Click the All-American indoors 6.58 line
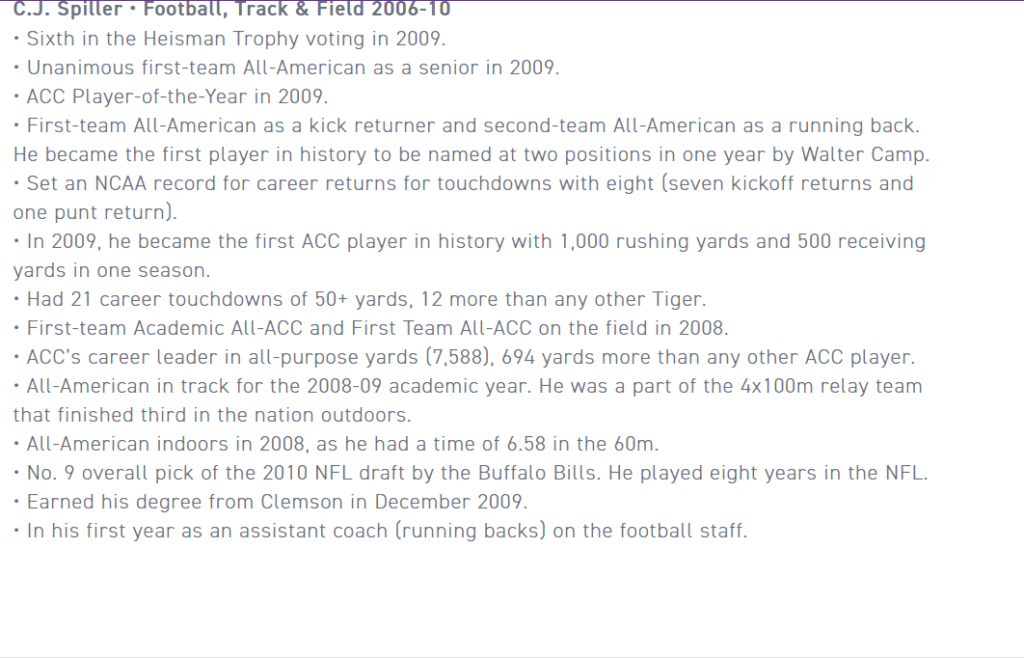This screenshot has width=1024, height=659. click(x=336, y=443)
